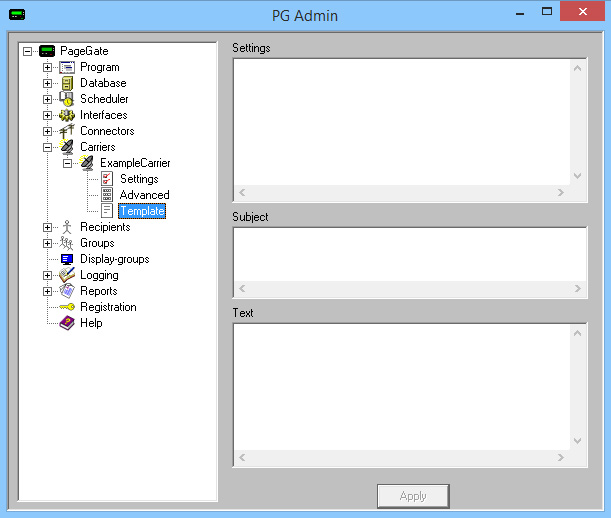Click the Reports papers icon

(67, 291)
